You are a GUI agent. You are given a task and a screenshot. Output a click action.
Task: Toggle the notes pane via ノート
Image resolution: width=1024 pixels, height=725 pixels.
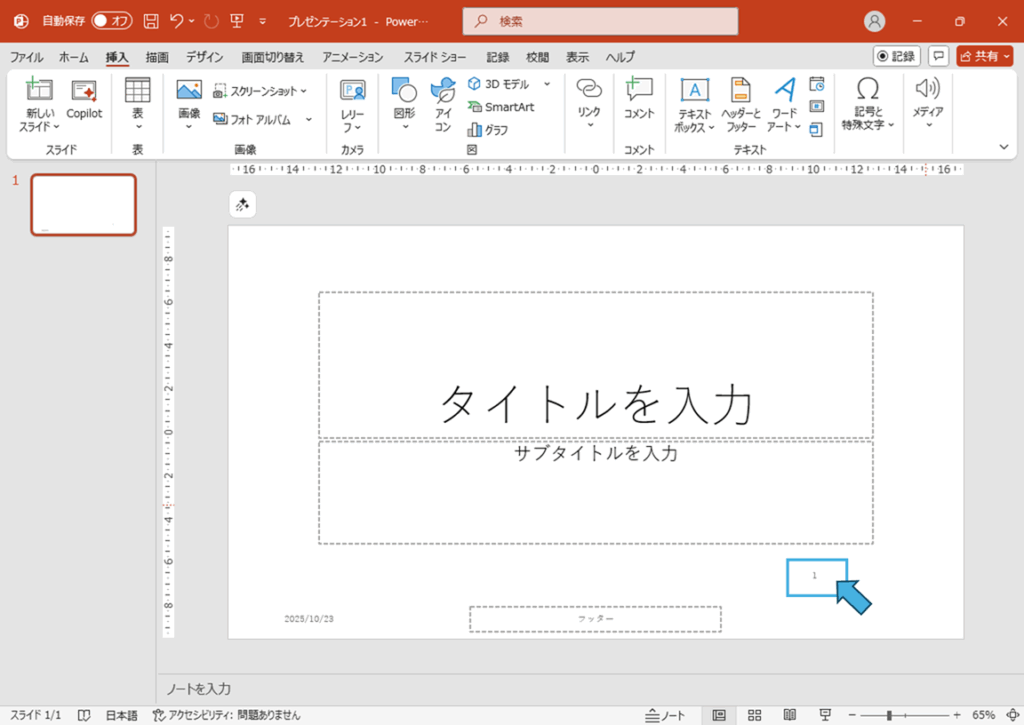click(x=664, y=715)
